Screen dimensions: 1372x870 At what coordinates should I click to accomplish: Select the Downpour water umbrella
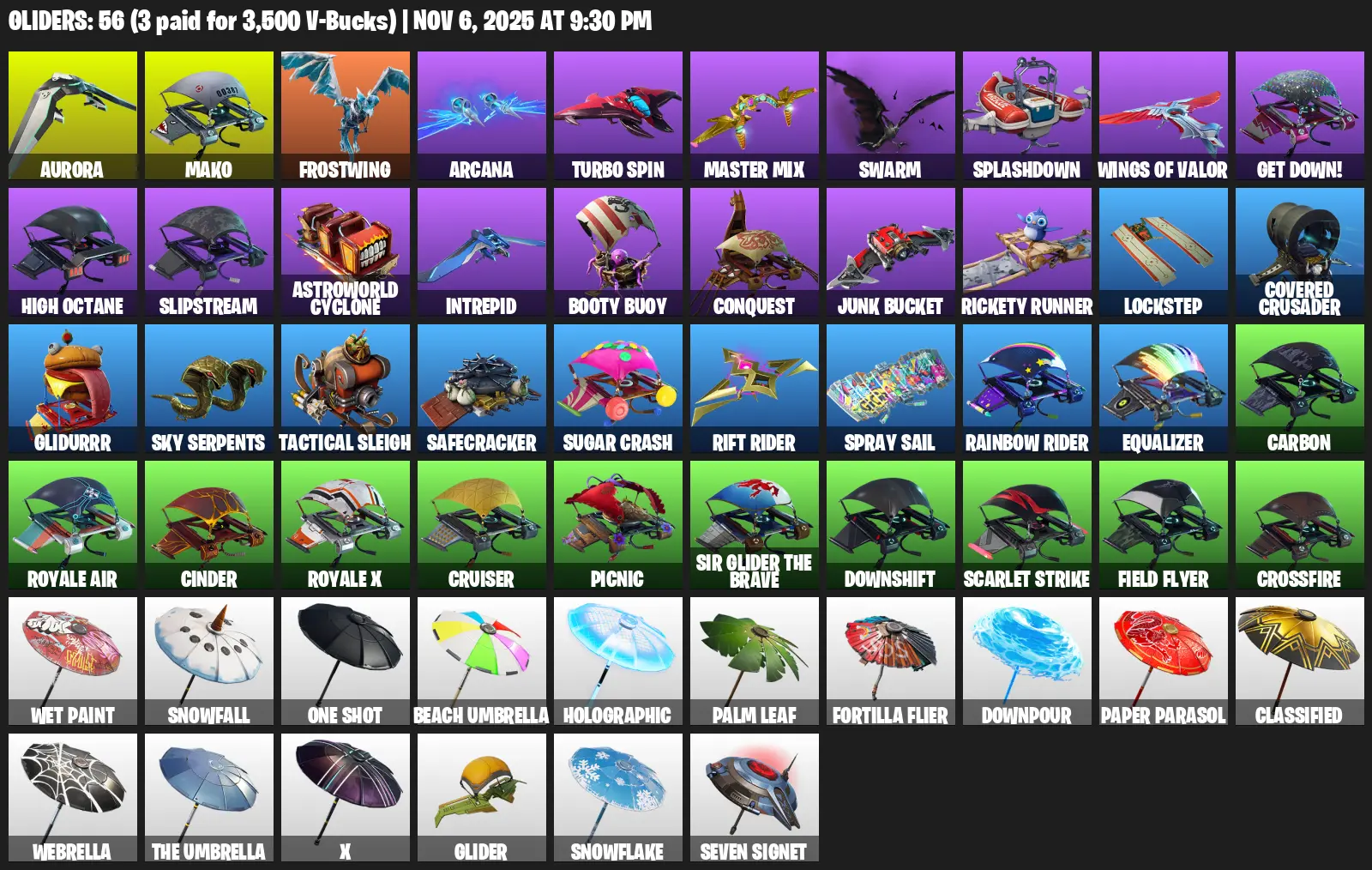pyautogui.click(x=1027, y=662)
